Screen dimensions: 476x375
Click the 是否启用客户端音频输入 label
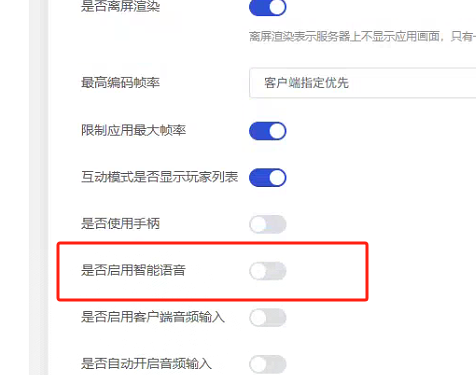click(153, 317)
